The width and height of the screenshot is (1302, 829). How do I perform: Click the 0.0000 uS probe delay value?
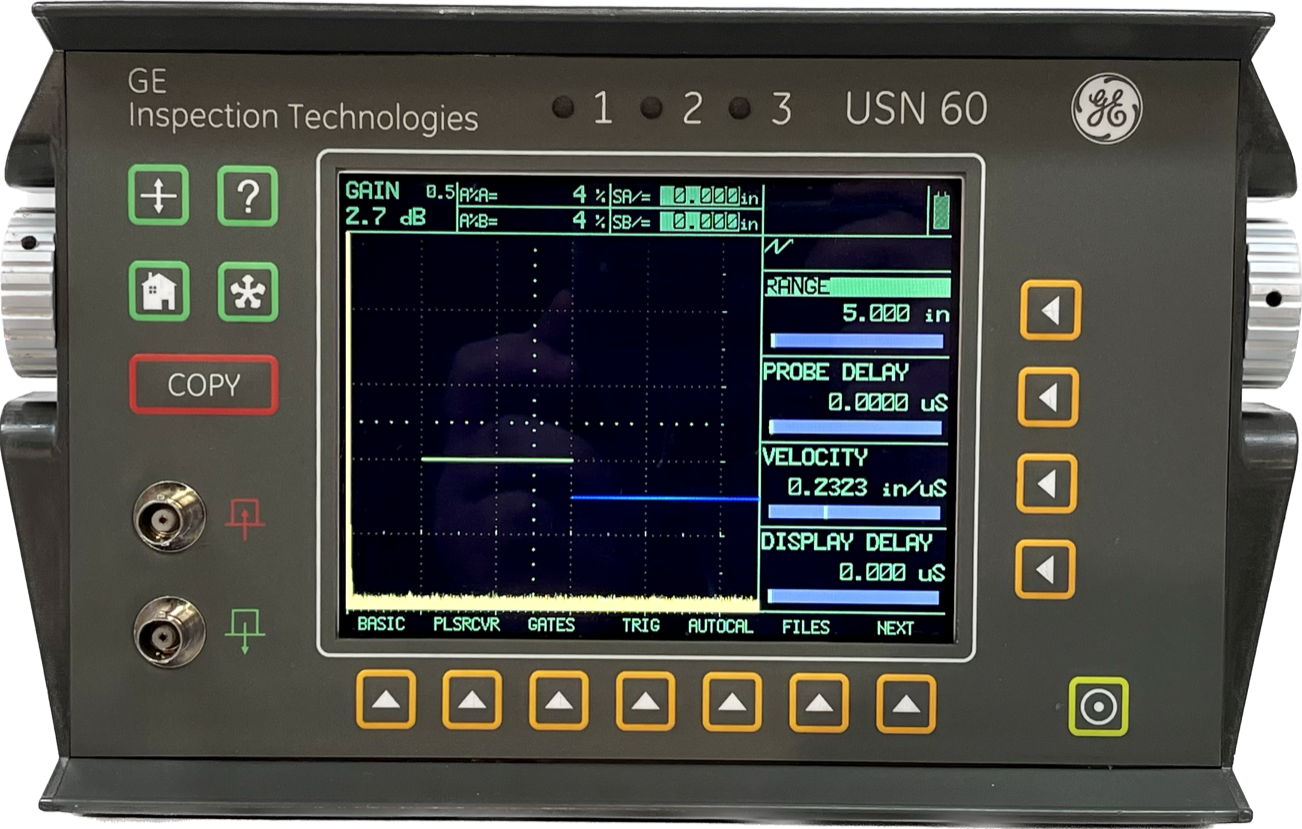pyautogui.click(x=887, y=402)
